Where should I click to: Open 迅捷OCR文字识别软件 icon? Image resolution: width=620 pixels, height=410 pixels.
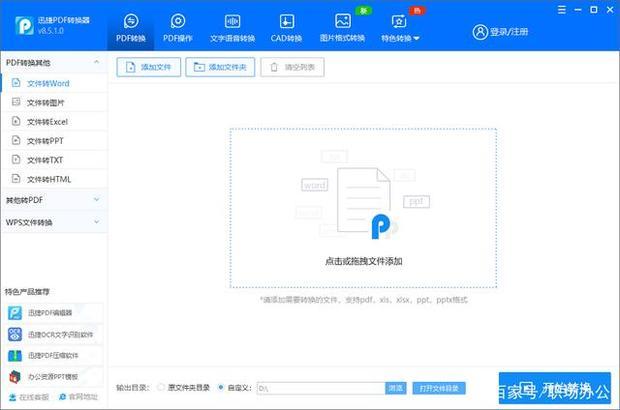click(x=15, y=334)
